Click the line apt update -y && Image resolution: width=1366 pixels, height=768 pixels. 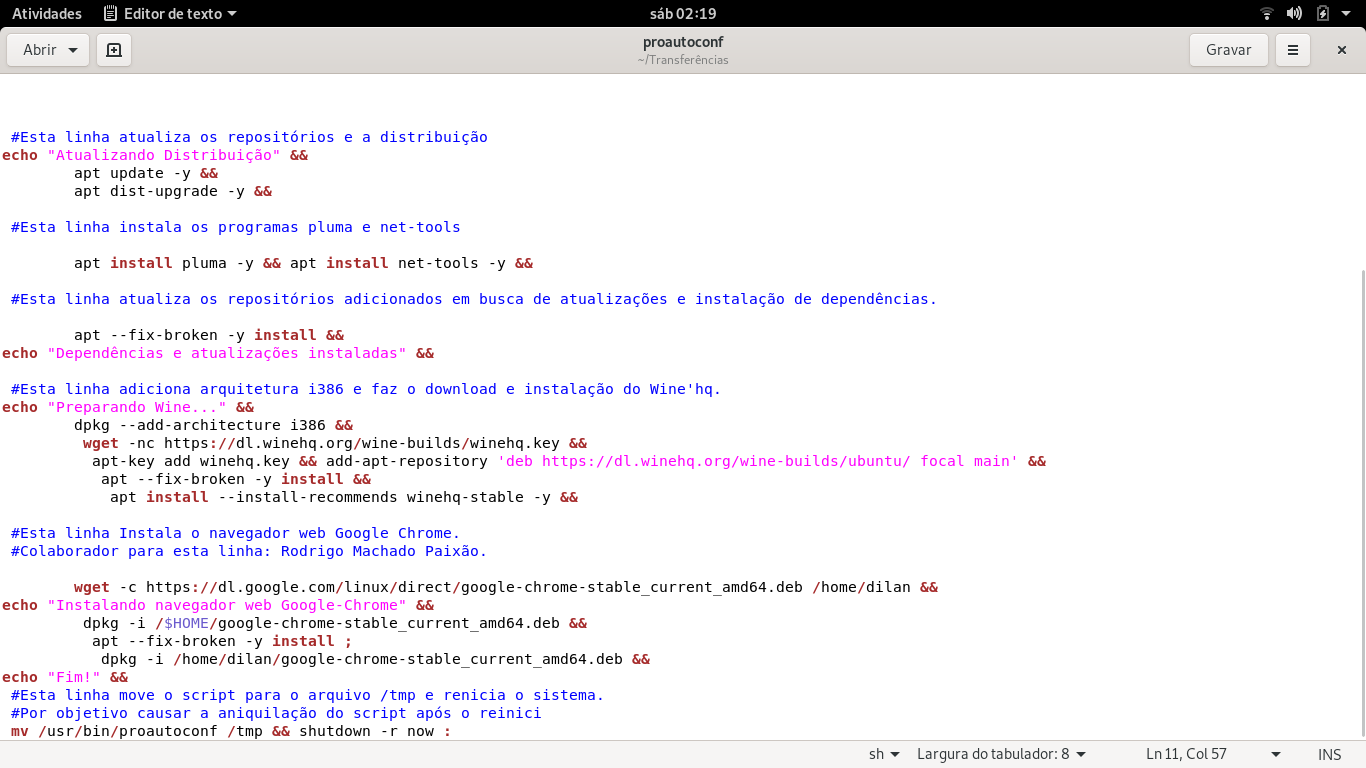146,173
